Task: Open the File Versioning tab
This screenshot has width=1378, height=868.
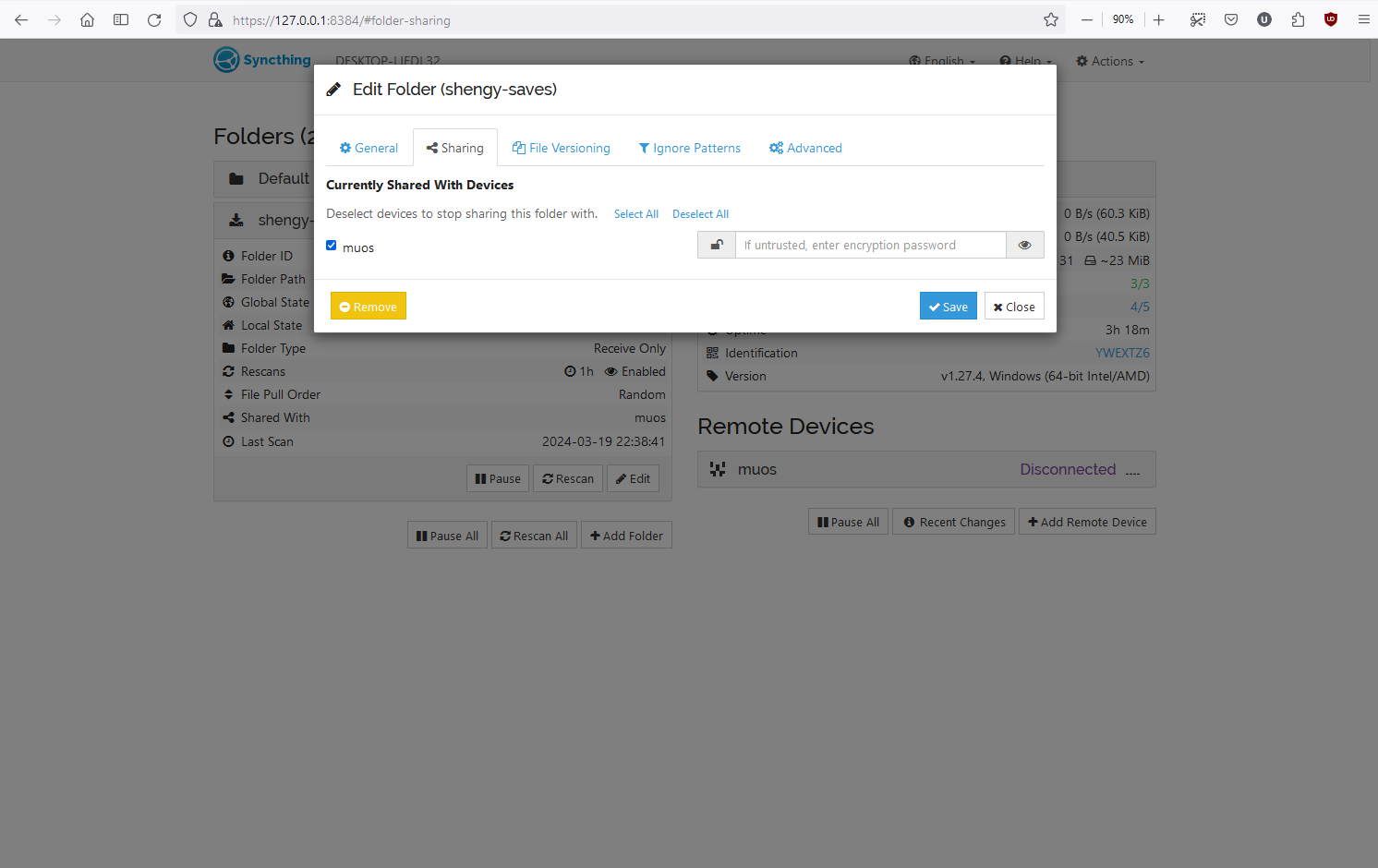Action: tap(562, 148)
